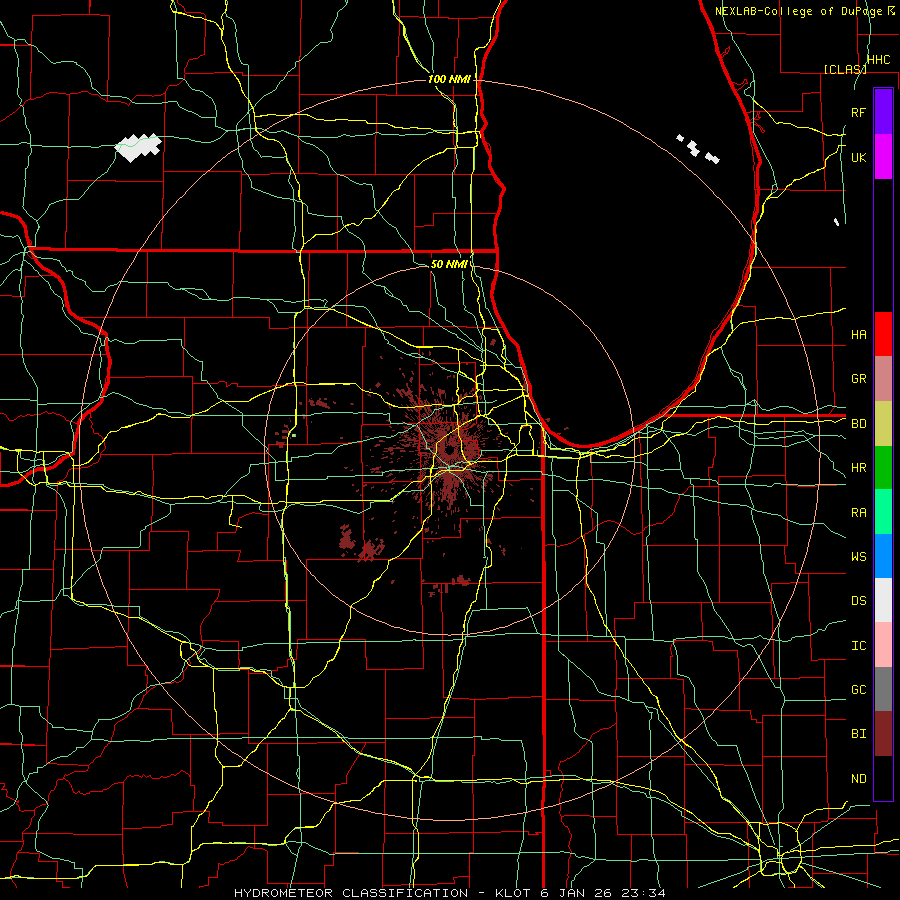Select the DS white legend swatch
This screenshot has width=900, height=900.
click(883, 600)
